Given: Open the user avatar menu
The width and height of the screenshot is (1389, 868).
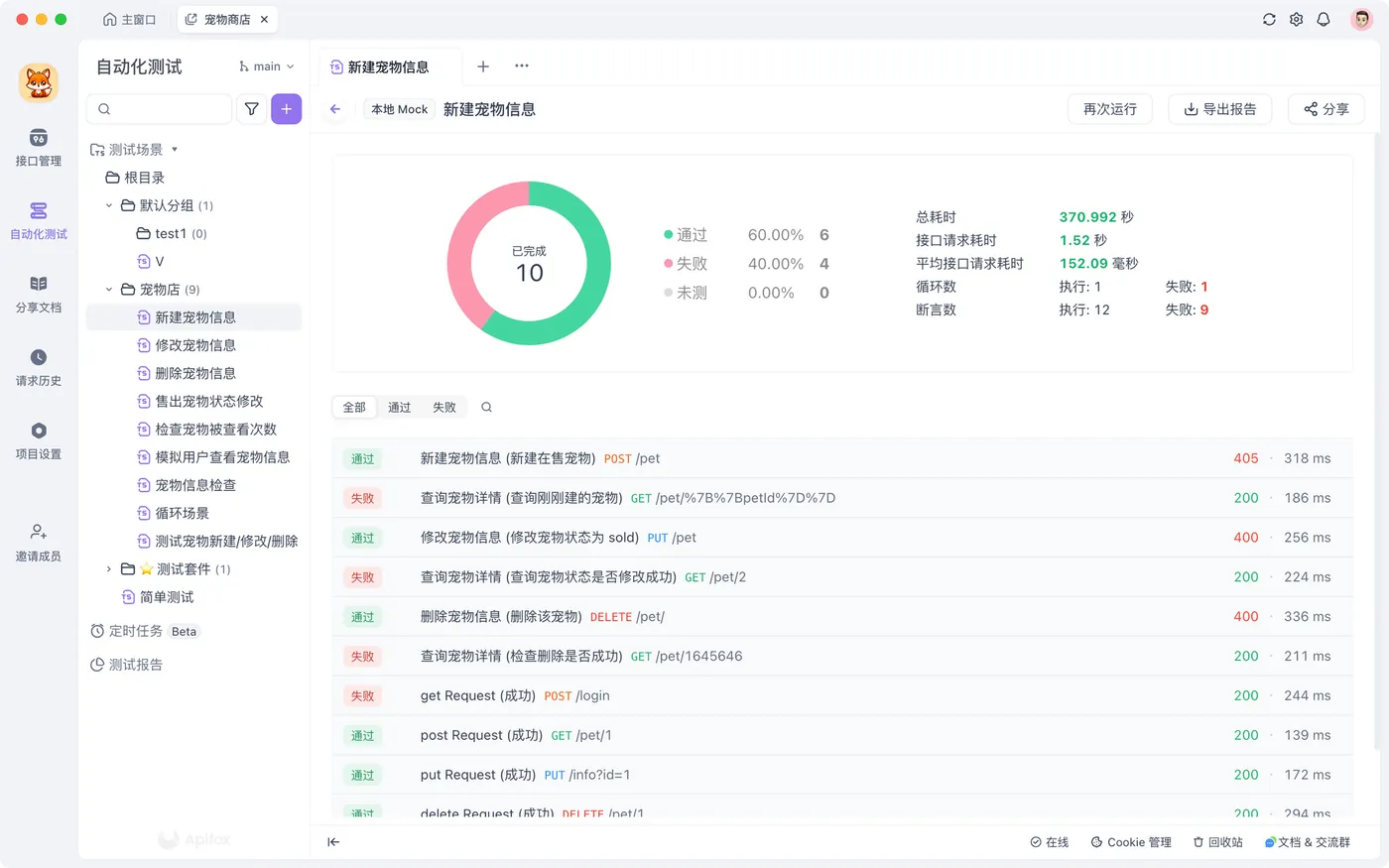Looking at the screenshot, I should [x=1362, y=19].
